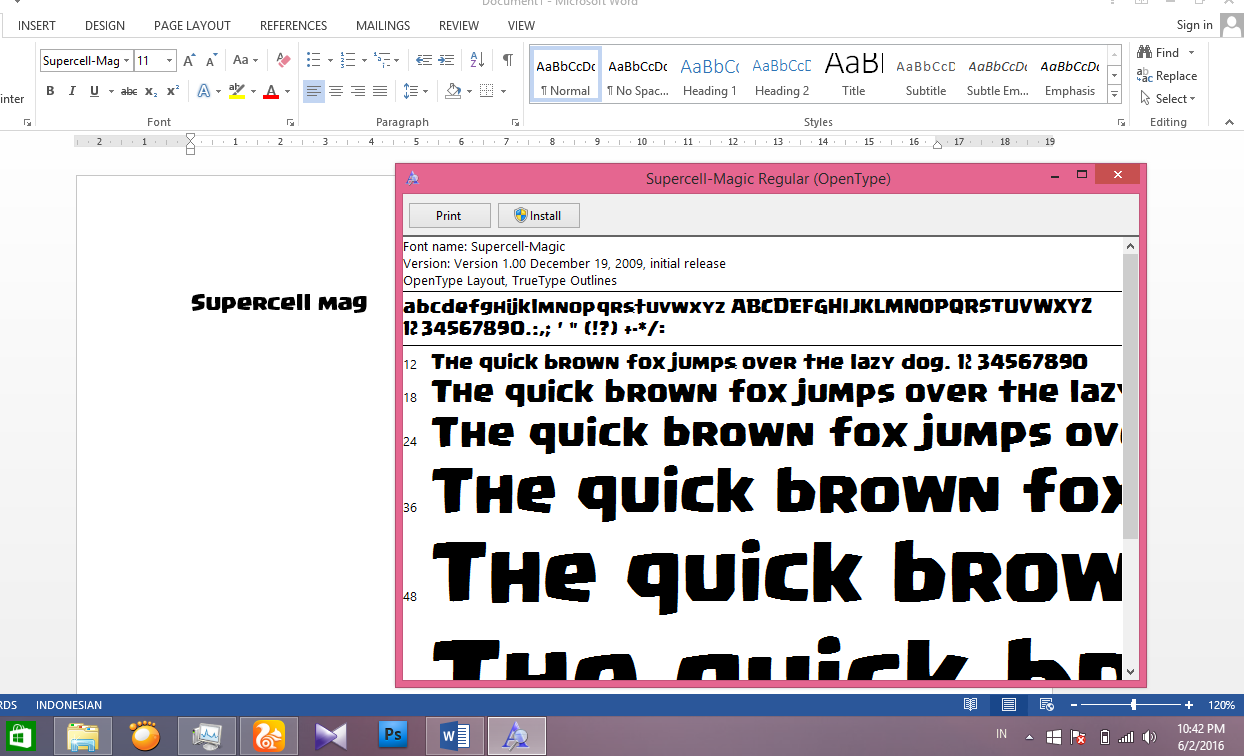Open Change Case dropdown
This screenshot has width=1244, height=756.
coord(245,60)
